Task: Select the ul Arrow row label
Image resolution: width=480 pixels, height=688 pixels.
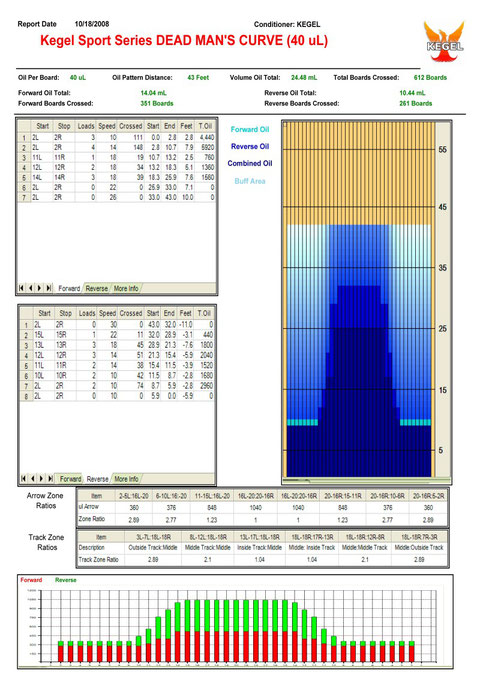Action: click(x=96, y=507)
